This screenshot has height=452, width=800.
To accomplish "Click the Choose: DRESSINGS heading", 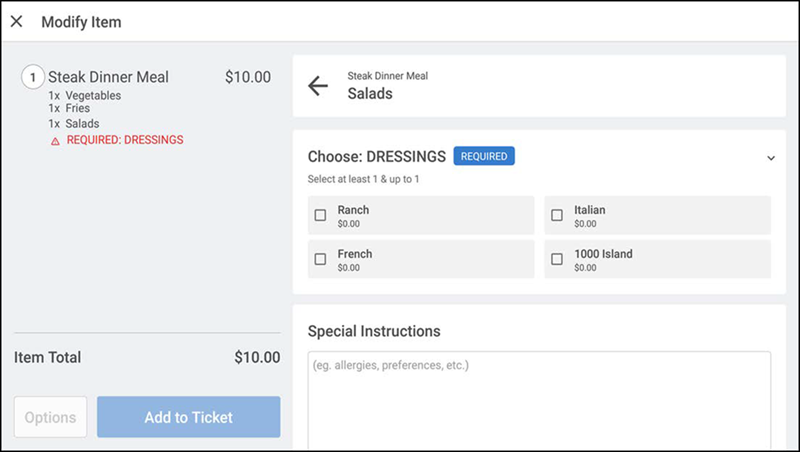I will tap(377, 156).
